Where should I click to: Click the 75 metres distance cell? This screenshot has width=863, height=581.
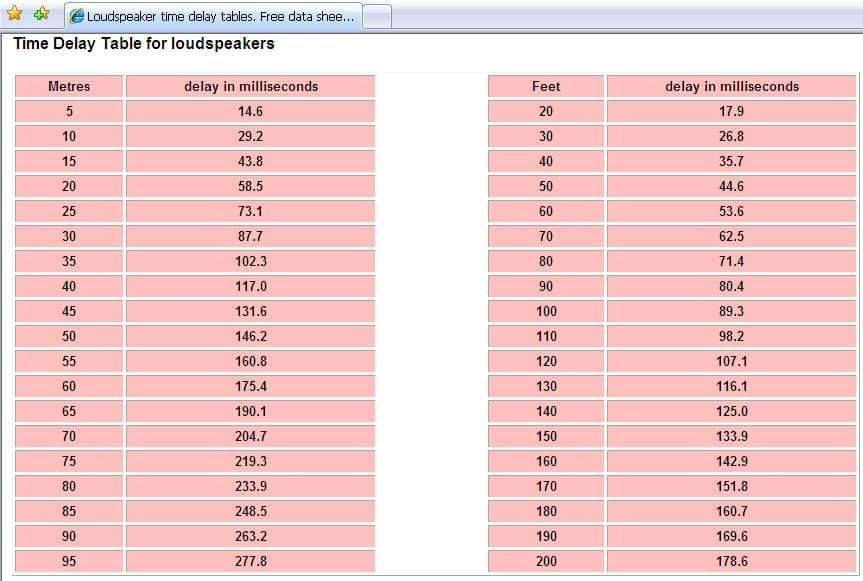pyautogui.click(x=69, y=462)
